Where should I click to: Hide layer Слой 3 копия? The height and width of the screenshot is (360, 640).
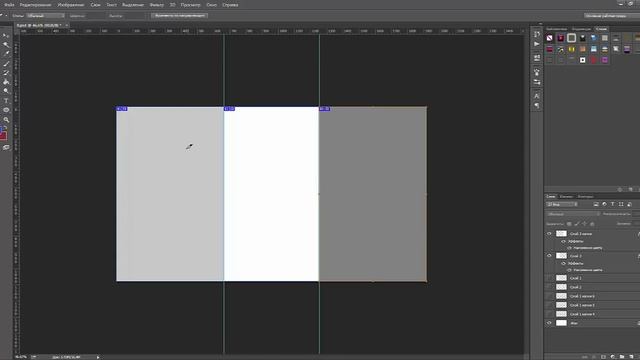549,234
